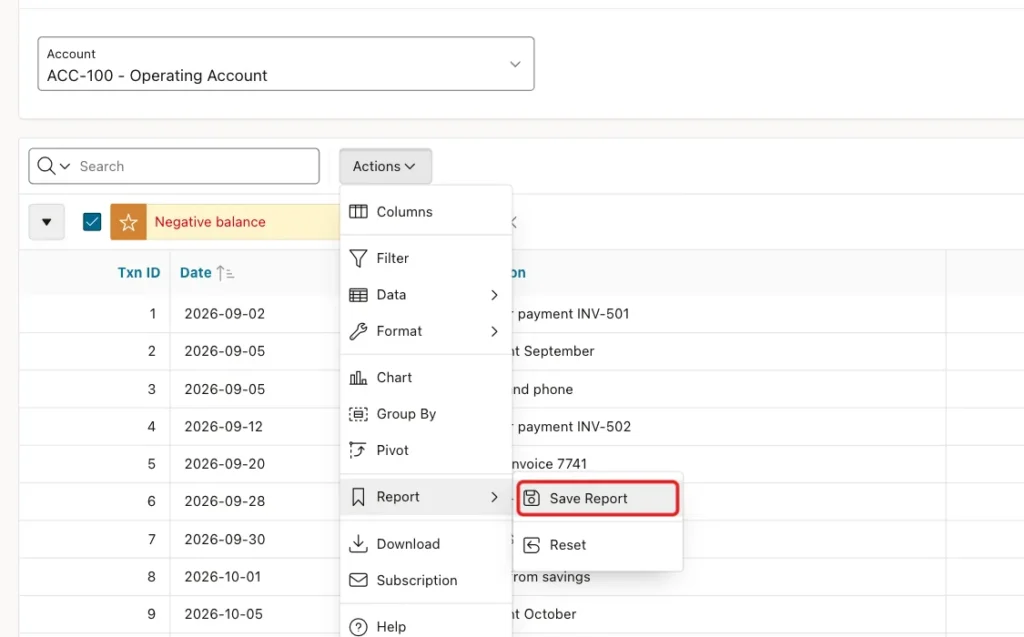This screenshot has width=1024, height=637.
Task: Click the Chart bar icon
Action: tap(358, 378)
